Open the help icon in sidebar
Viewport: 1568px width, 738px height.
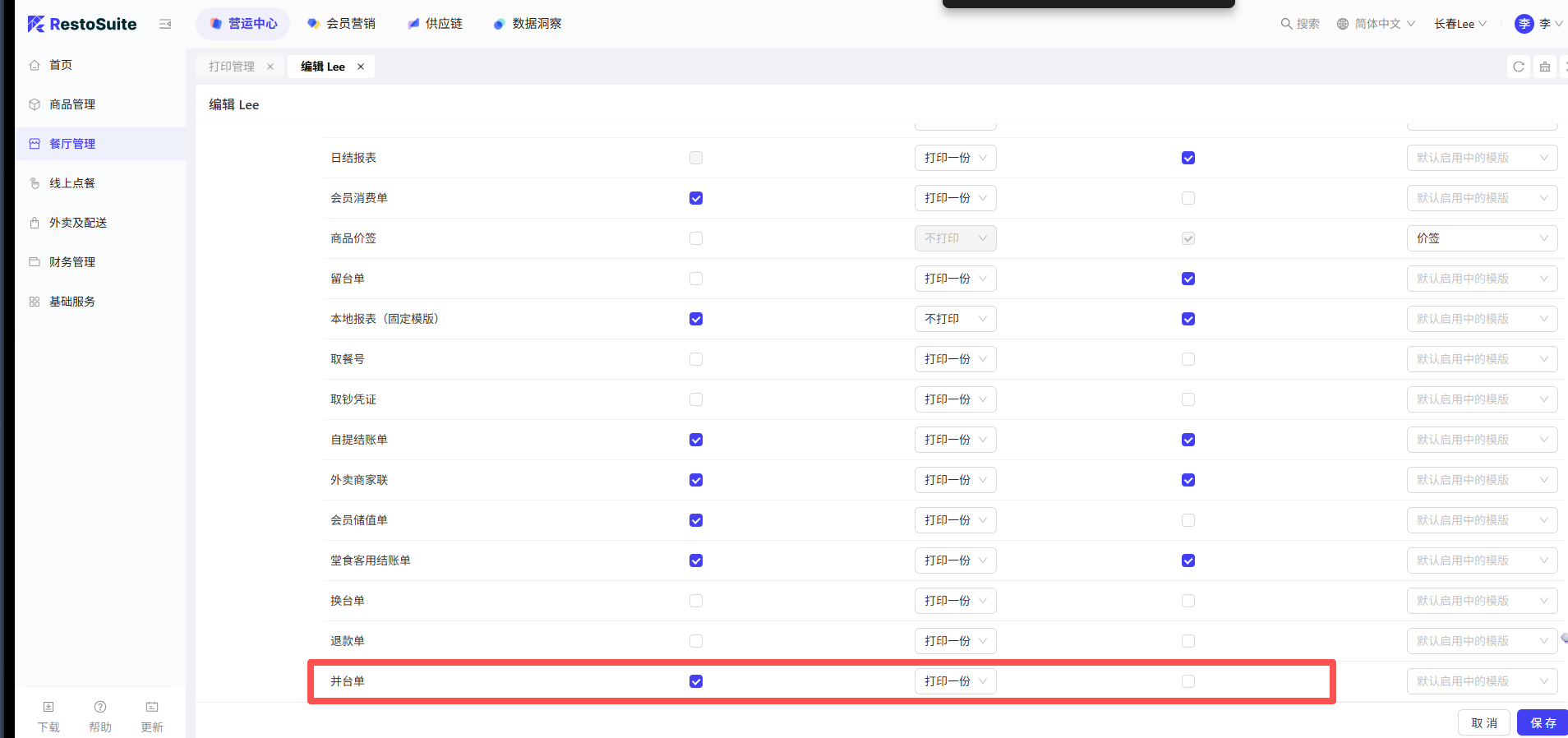[x=100, y=708]
